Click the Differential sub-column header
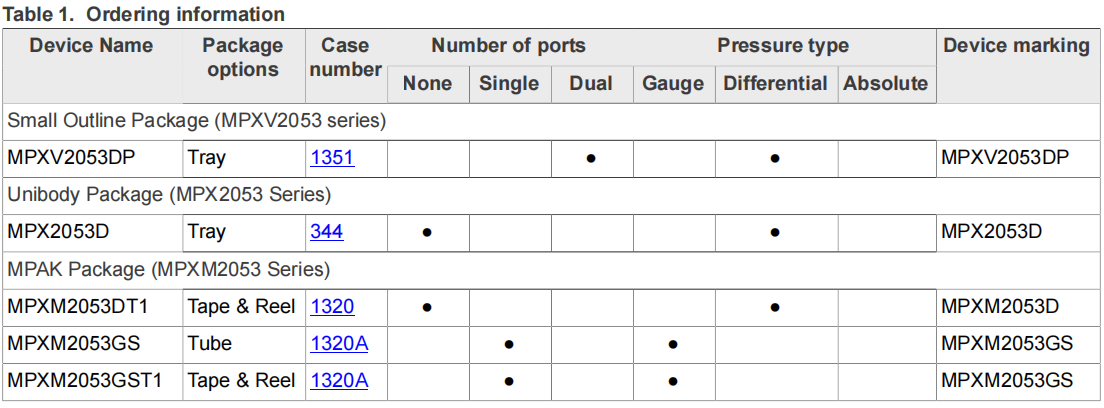Image resolution: width=1104 pixels, height=408 pixels. click(775, 84)
